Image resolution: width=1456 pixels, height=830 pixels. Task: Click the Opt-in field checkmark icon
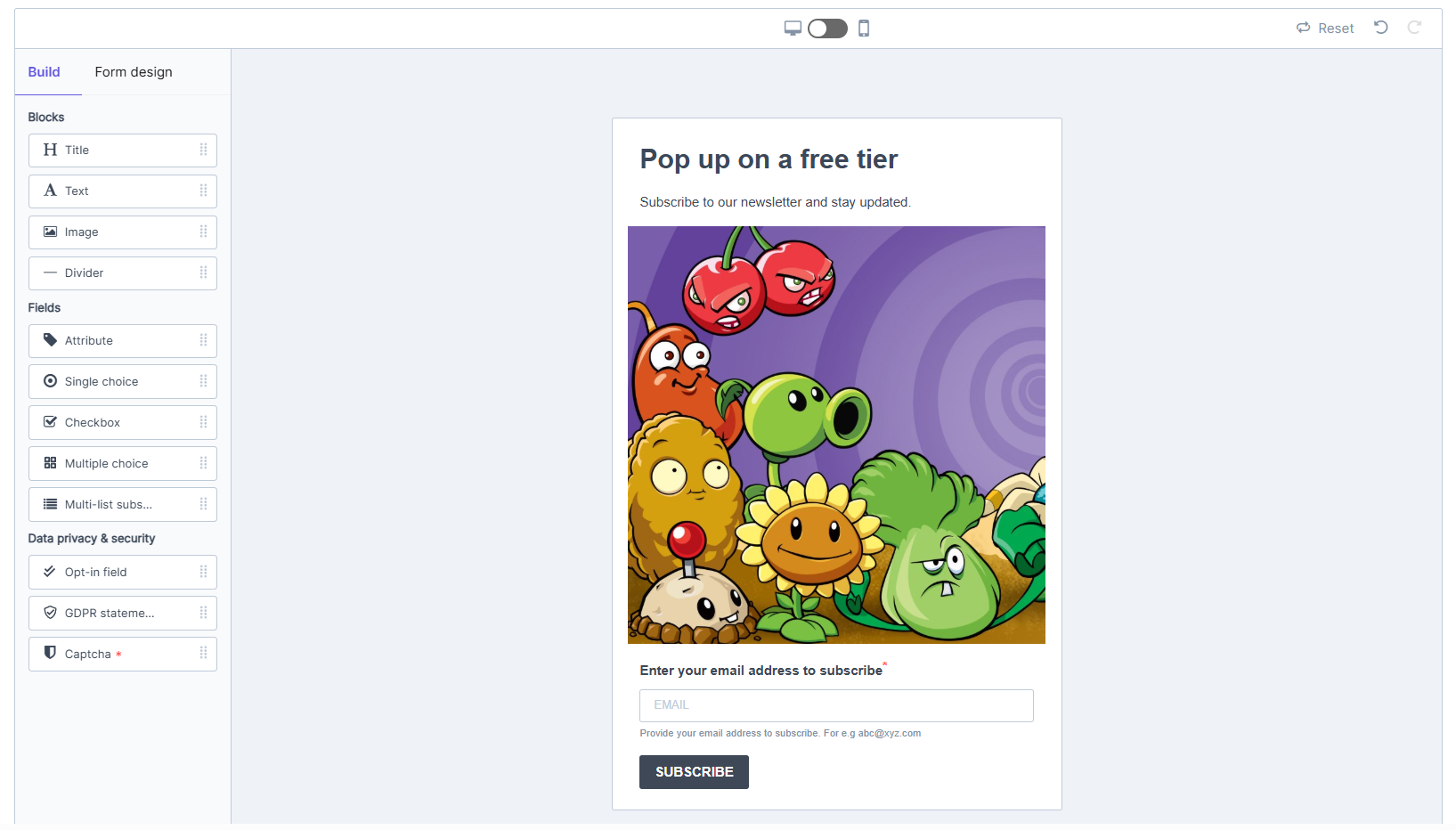50,572
